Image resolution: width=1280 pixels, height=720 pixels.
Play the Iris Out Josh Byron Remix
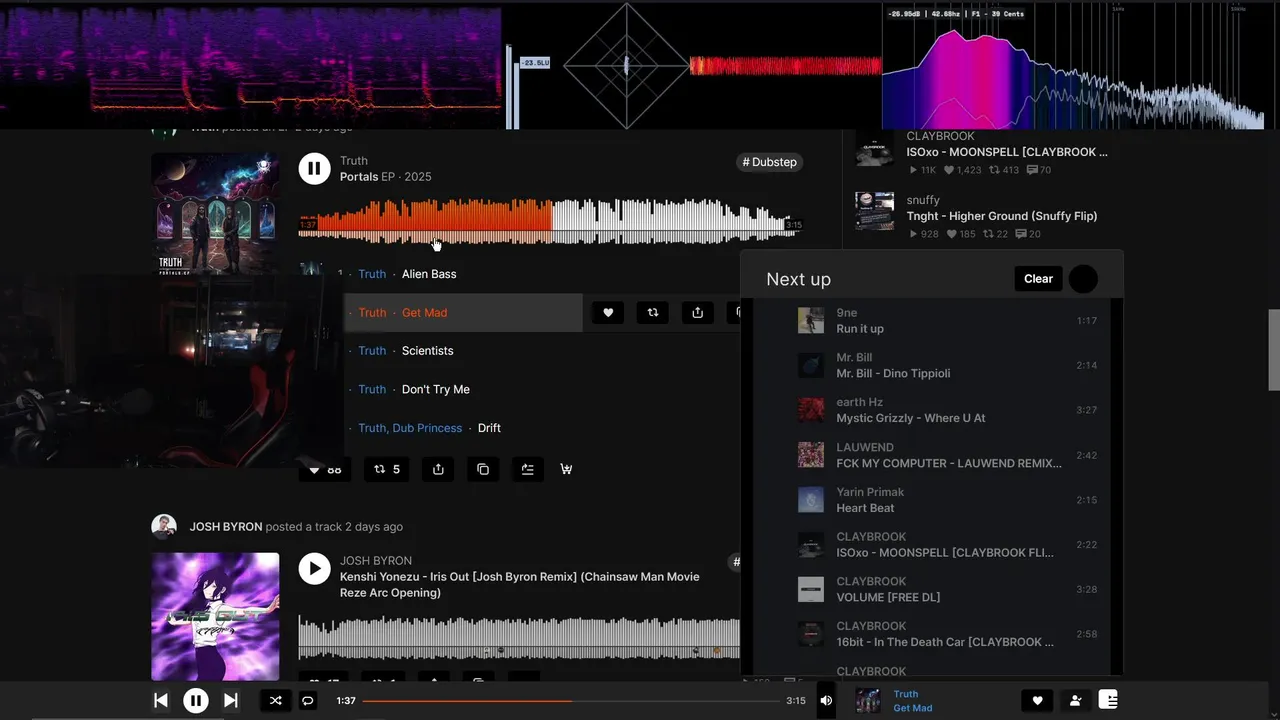[x=314, y=569]
